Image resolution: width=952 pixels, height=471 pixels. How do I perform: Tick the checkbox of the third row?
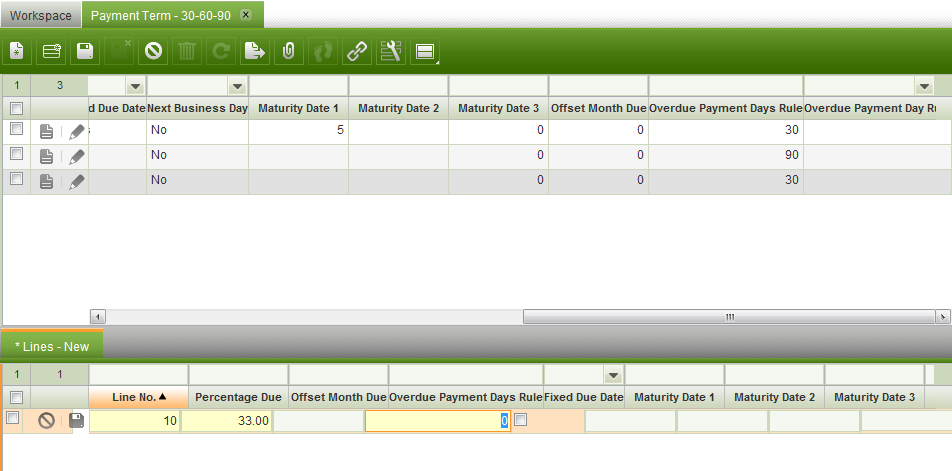coord(16,178)
